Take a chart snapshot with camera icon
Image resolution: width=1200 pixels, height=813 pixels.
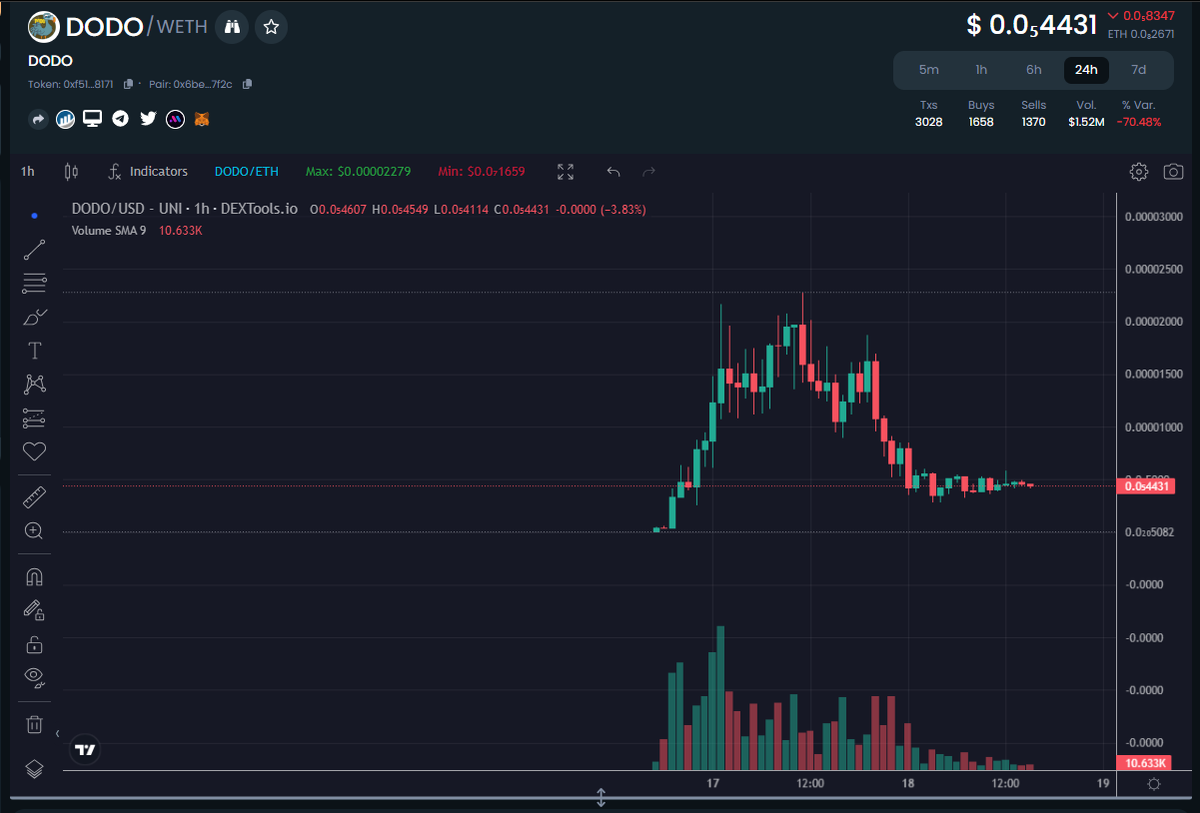tap(1173, 172)
